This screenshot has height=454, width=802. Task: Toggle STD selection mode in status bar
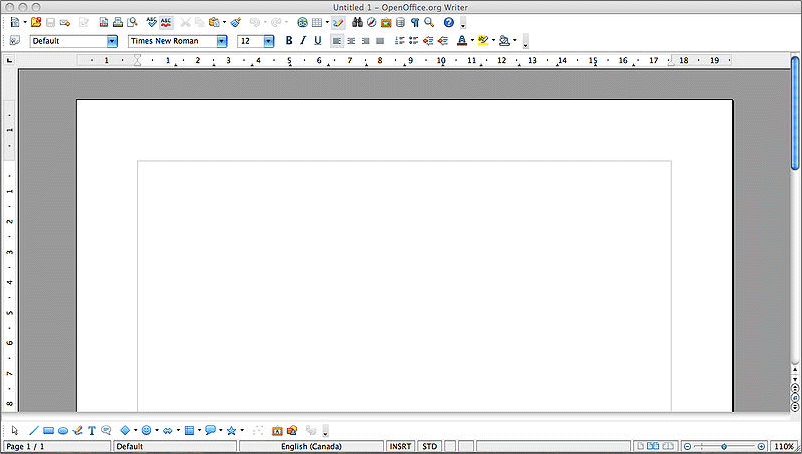(x=430, y=447)
